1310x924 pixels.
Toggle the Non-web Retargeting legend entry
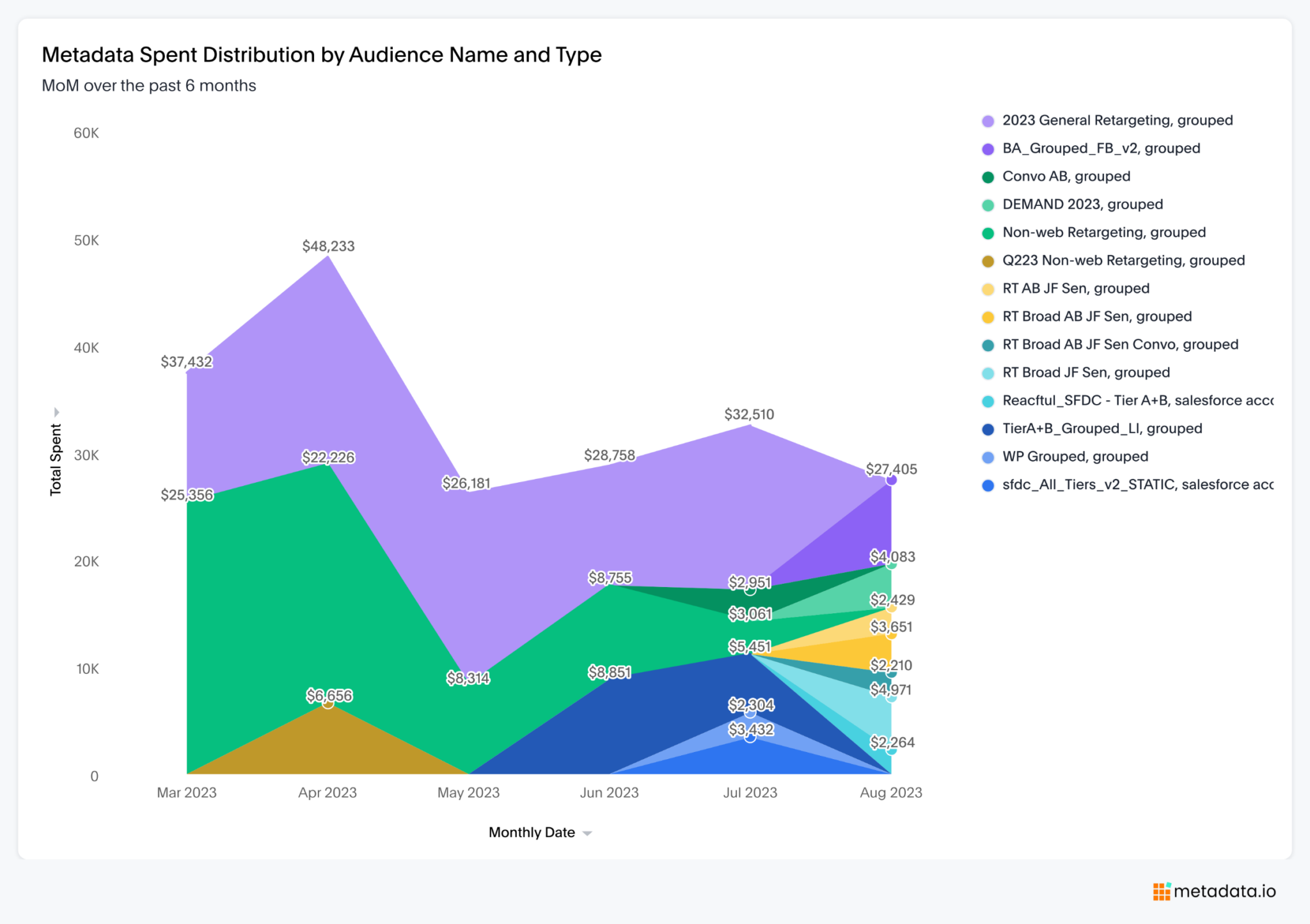click(1104, 232)
